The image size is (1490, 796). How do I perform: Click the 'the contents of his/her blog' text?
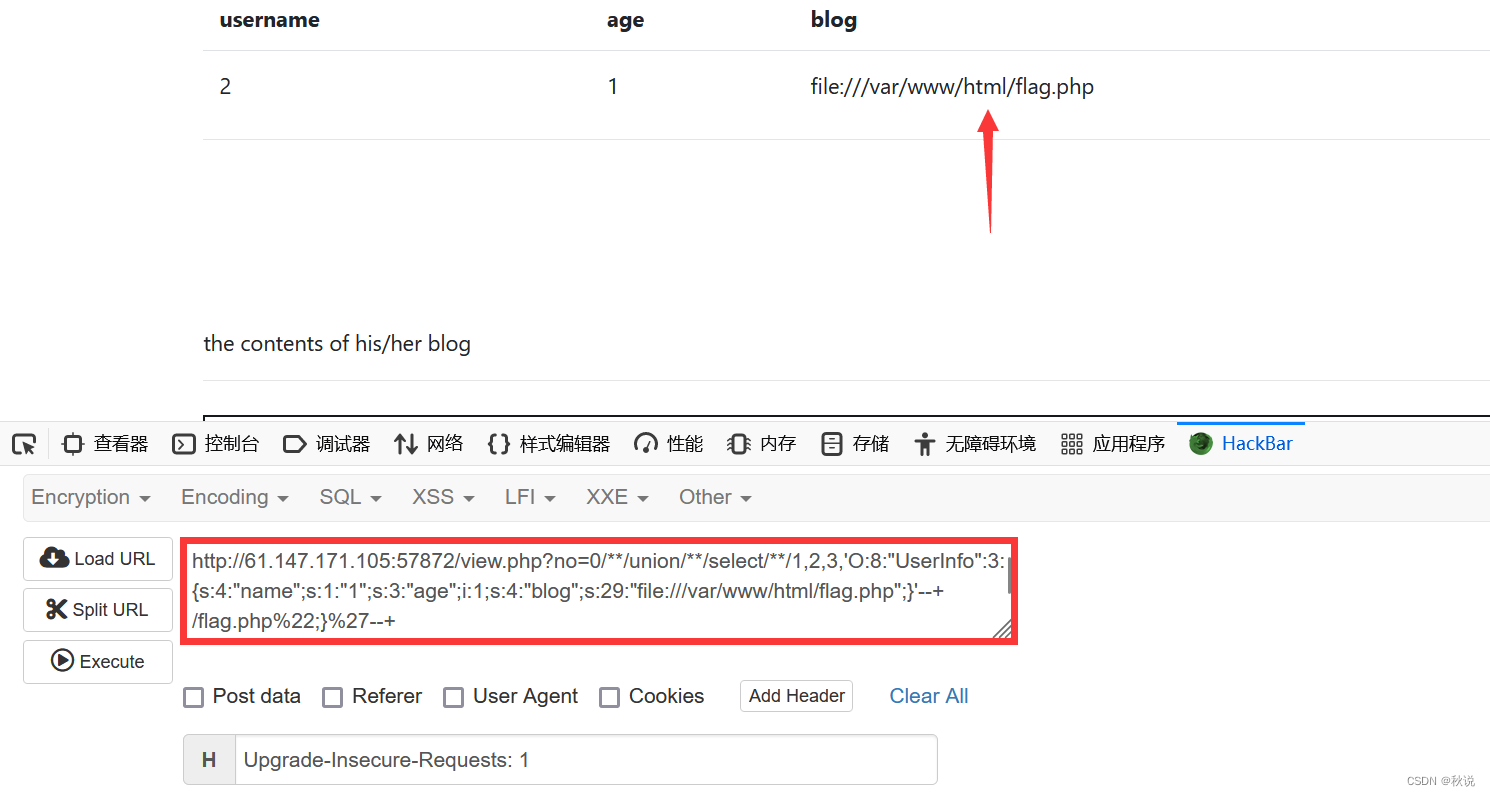337,344
